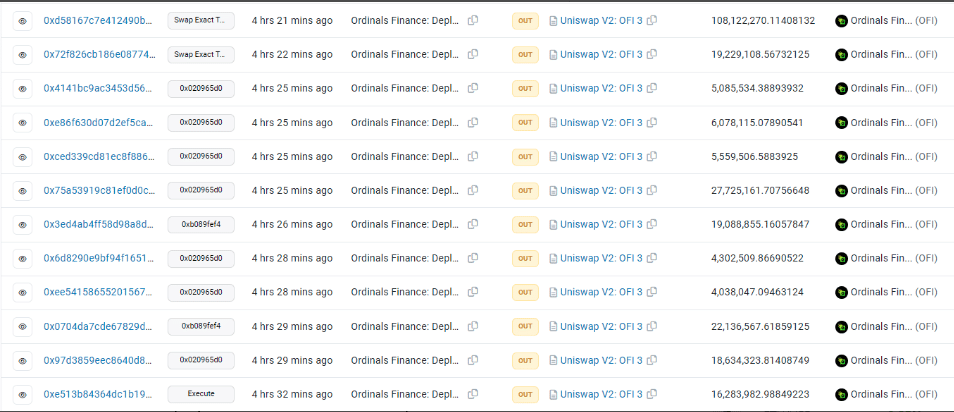
Task: Click OFI token logo in 0xced339cd81ec8f886 row
Action: coord(841,156)
